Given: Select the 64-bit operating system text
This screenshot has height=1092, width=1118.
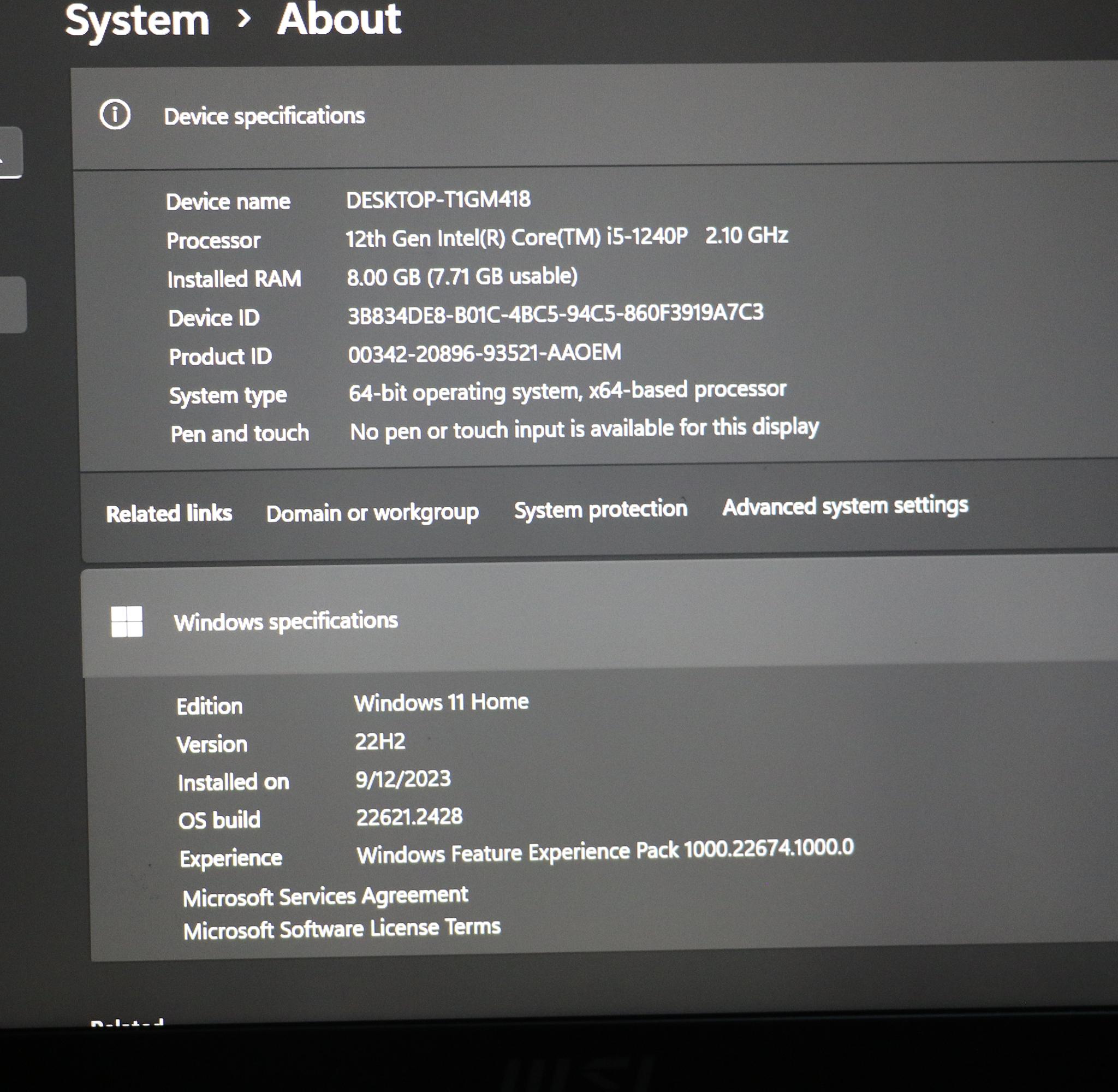Looking at the screenshot, I should 568,391.
